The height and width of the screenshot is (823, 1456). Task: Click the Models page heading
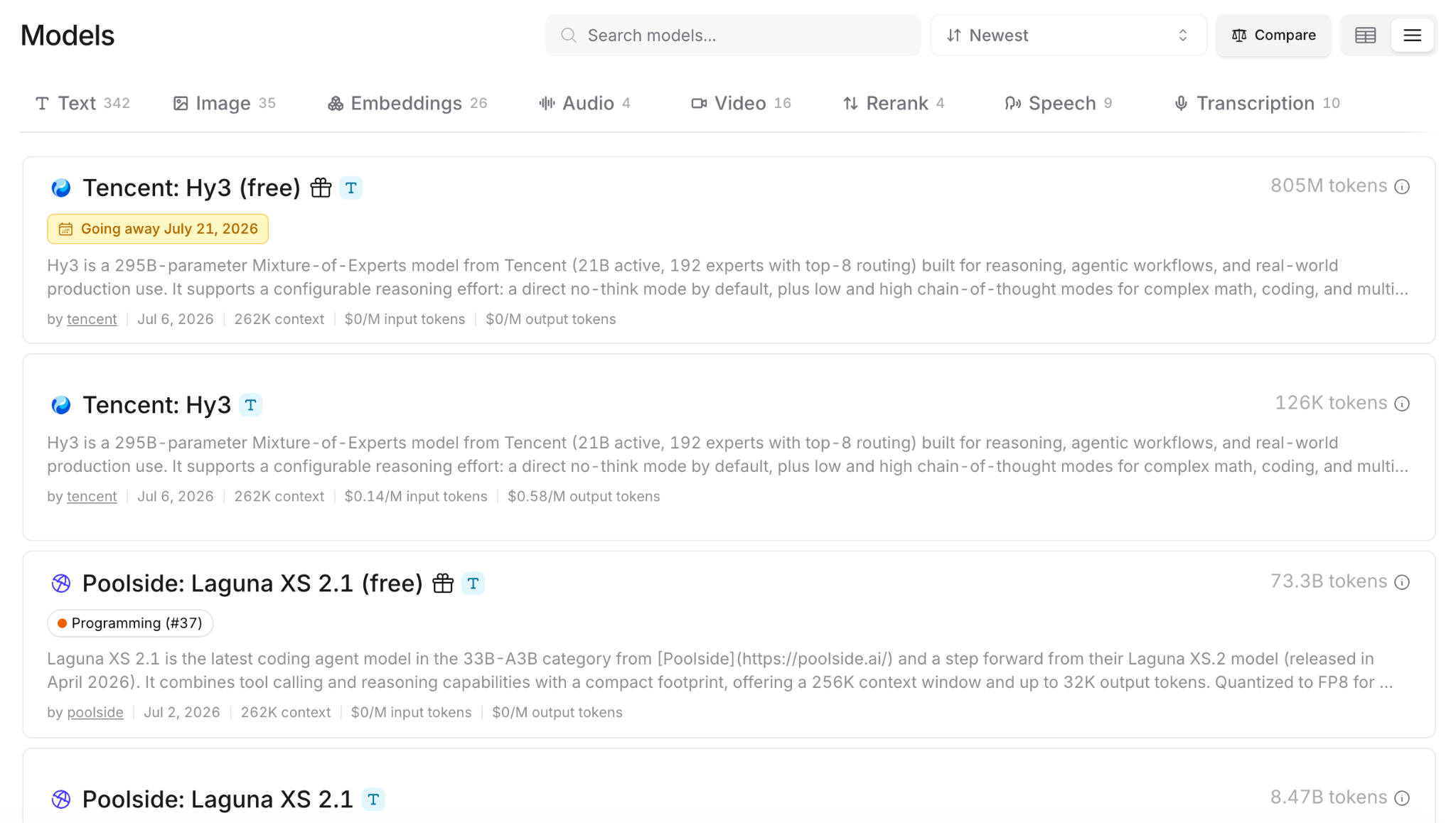(68, 36)
